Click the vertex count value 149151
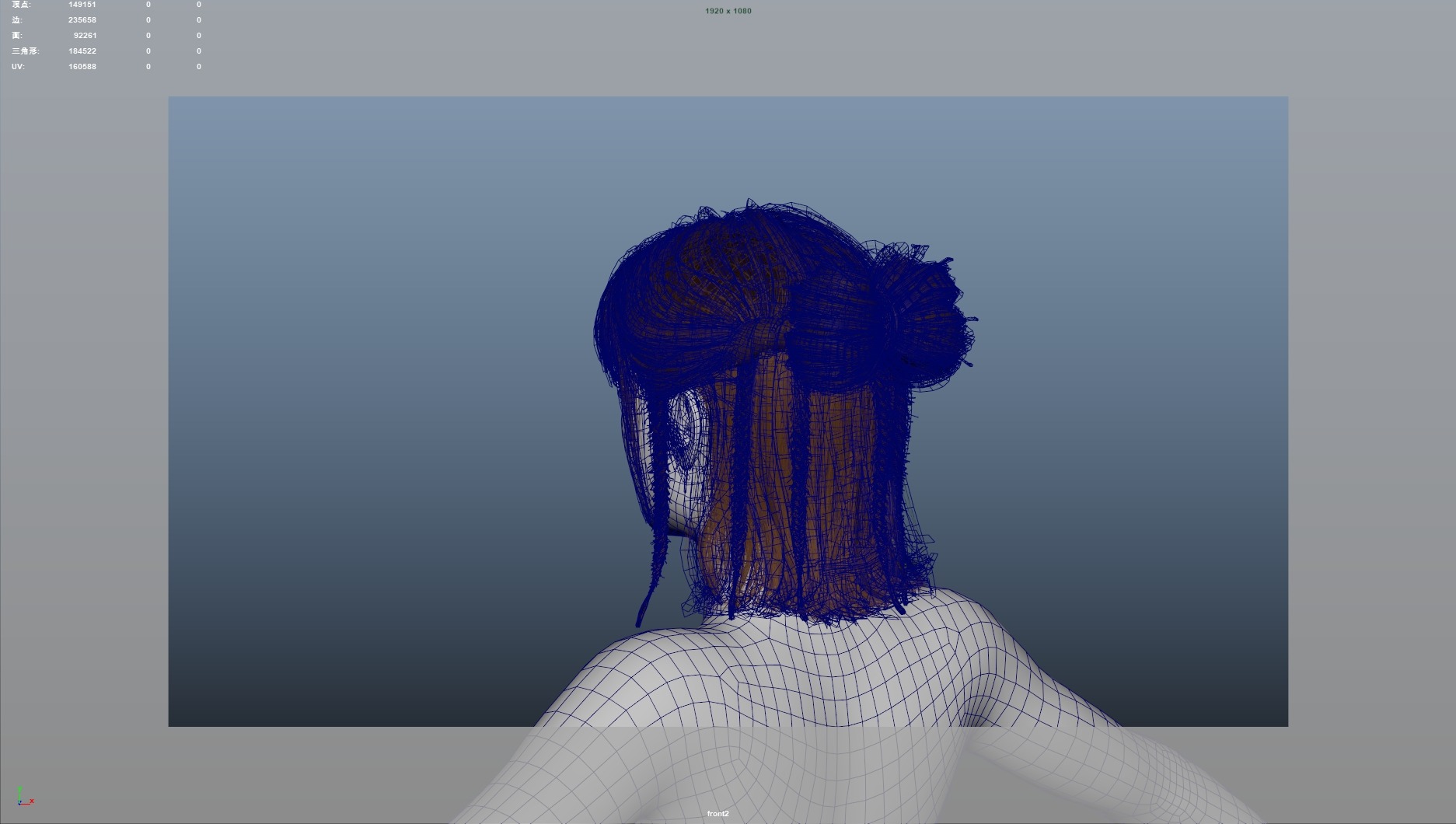The width and height of the screenshot is (1456, 824). (82, 5)
